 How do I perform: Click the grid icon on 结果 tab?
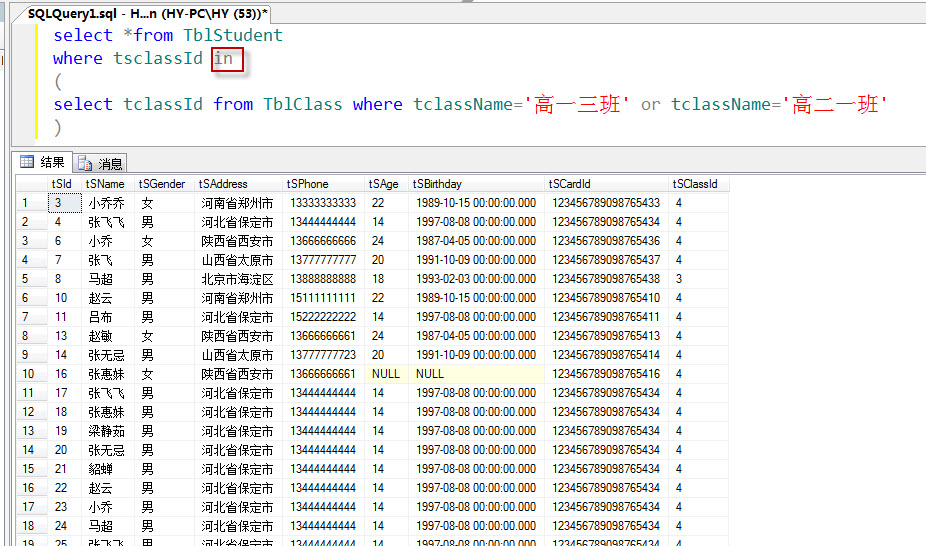[x=27, y=163]
